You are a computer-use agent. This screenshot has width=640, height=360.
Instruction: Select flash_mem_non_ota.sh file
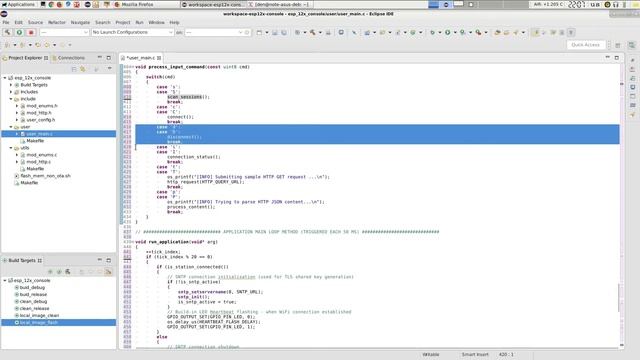pos(45,176)
